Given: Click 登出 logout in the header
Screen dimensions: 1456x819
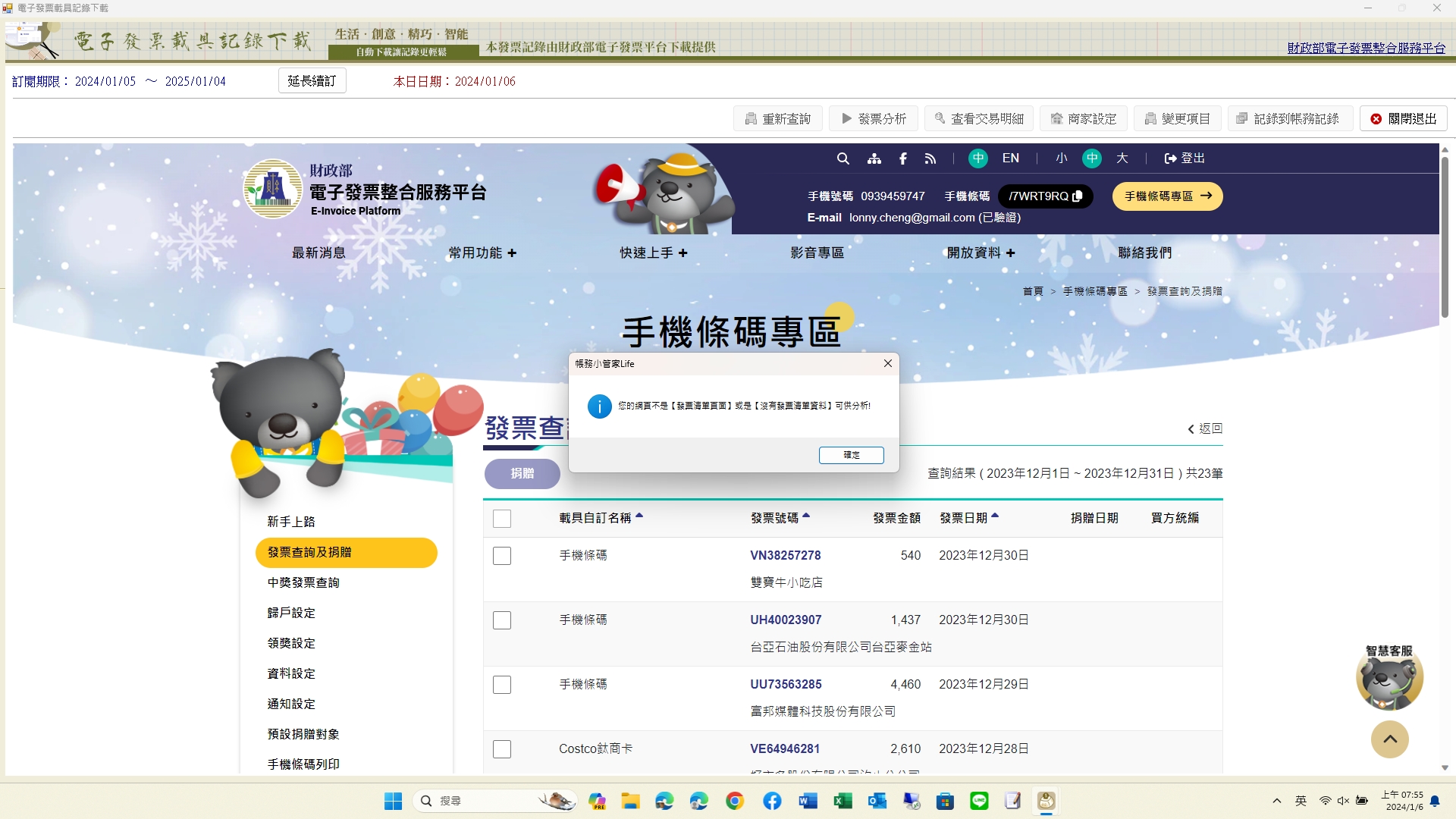Looking at the screenshot, I should (x=1185, y=158).
